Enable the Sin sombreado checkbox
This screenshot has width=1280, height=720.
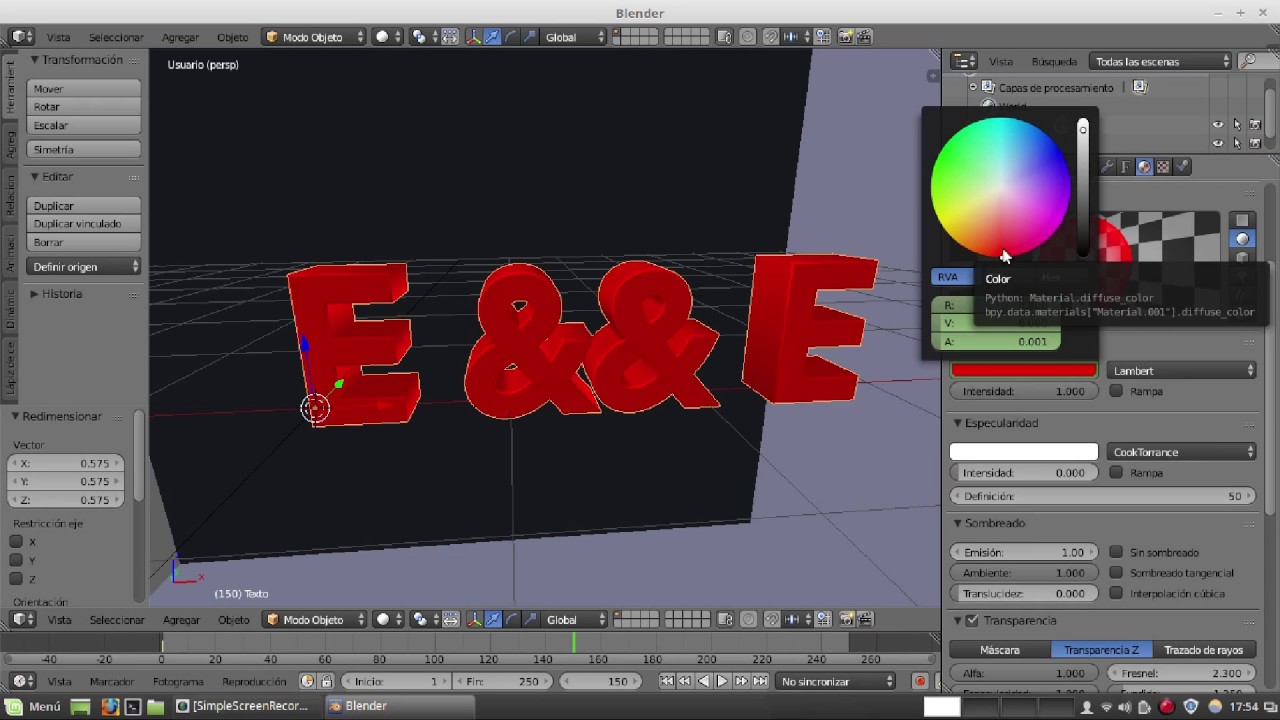coord(1116,552)
